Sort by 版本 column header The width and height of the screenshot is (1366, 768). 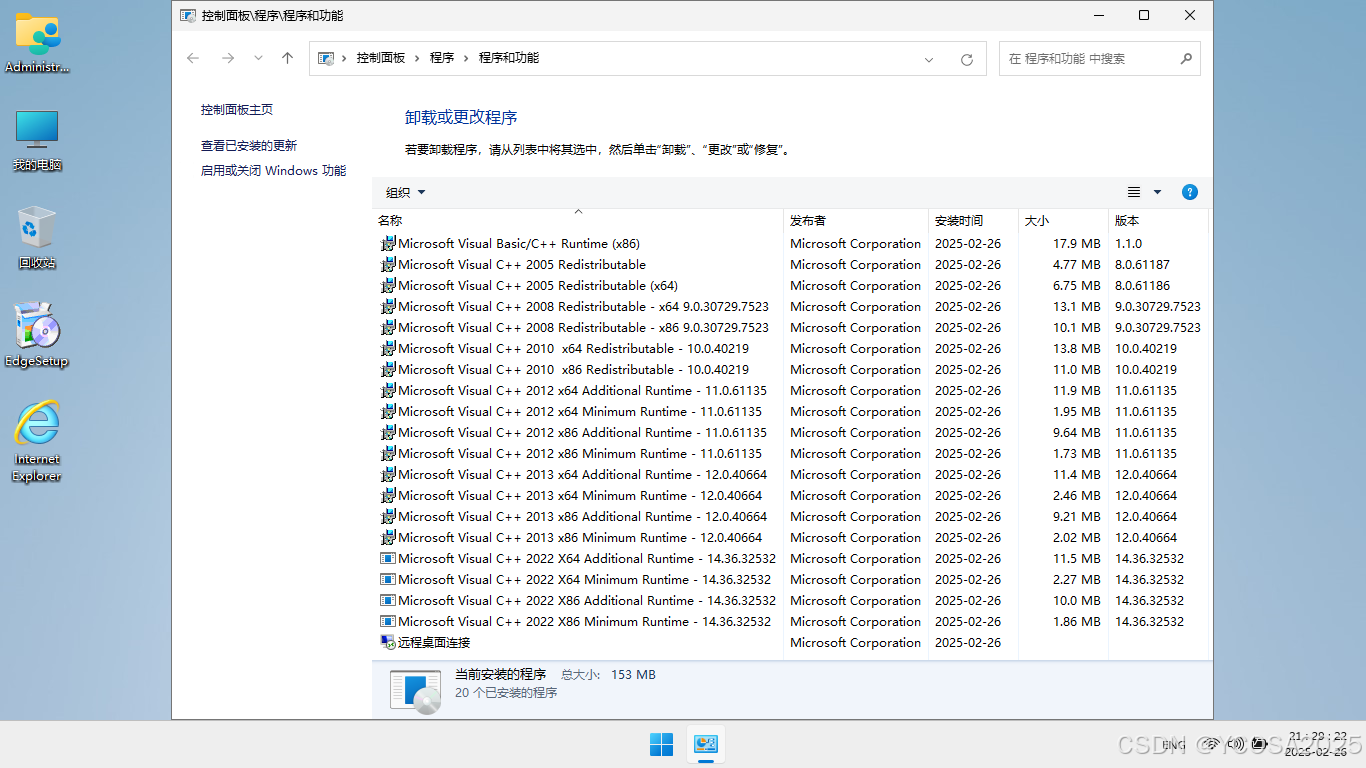click(1158, 220)
